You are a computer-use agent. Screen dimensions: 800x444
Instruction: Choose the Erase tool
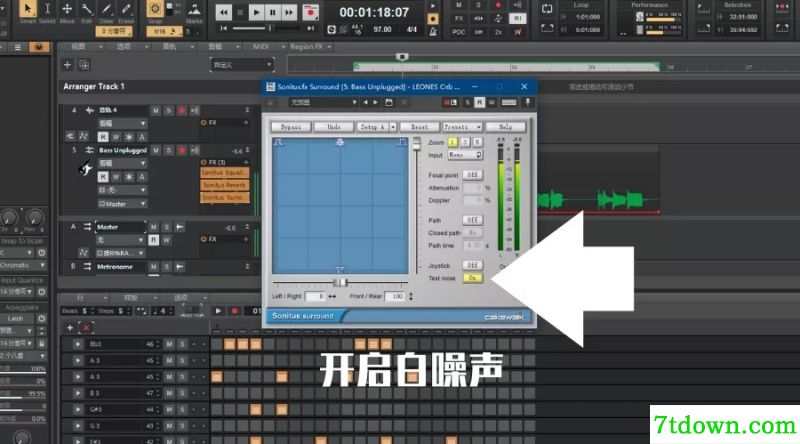coord(126,9)
